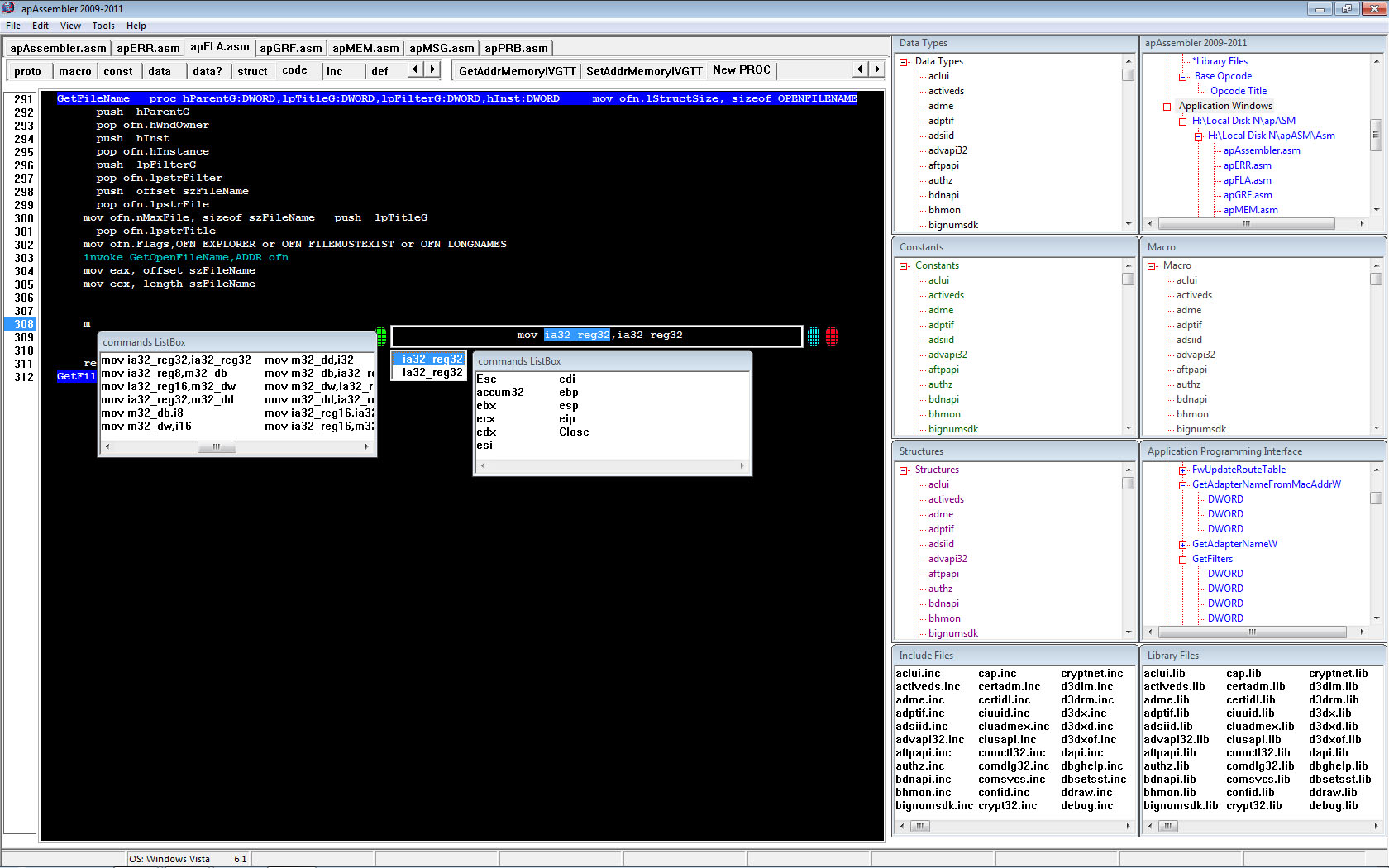Open apERR.asm from the project tree
Screen dimensions: 1389x868
pyautogui.click(x=1247, y=165)
